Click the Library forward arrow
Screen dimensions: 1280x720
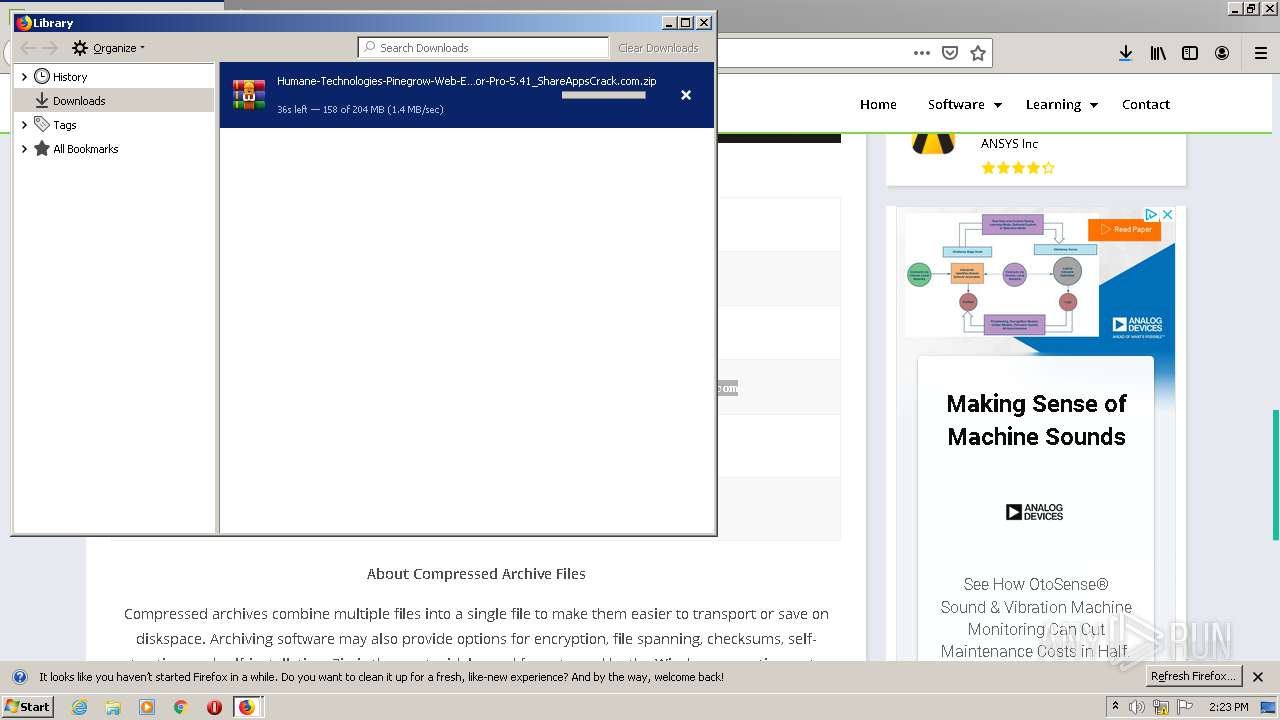pyautogui.click(x=50, y=48)
